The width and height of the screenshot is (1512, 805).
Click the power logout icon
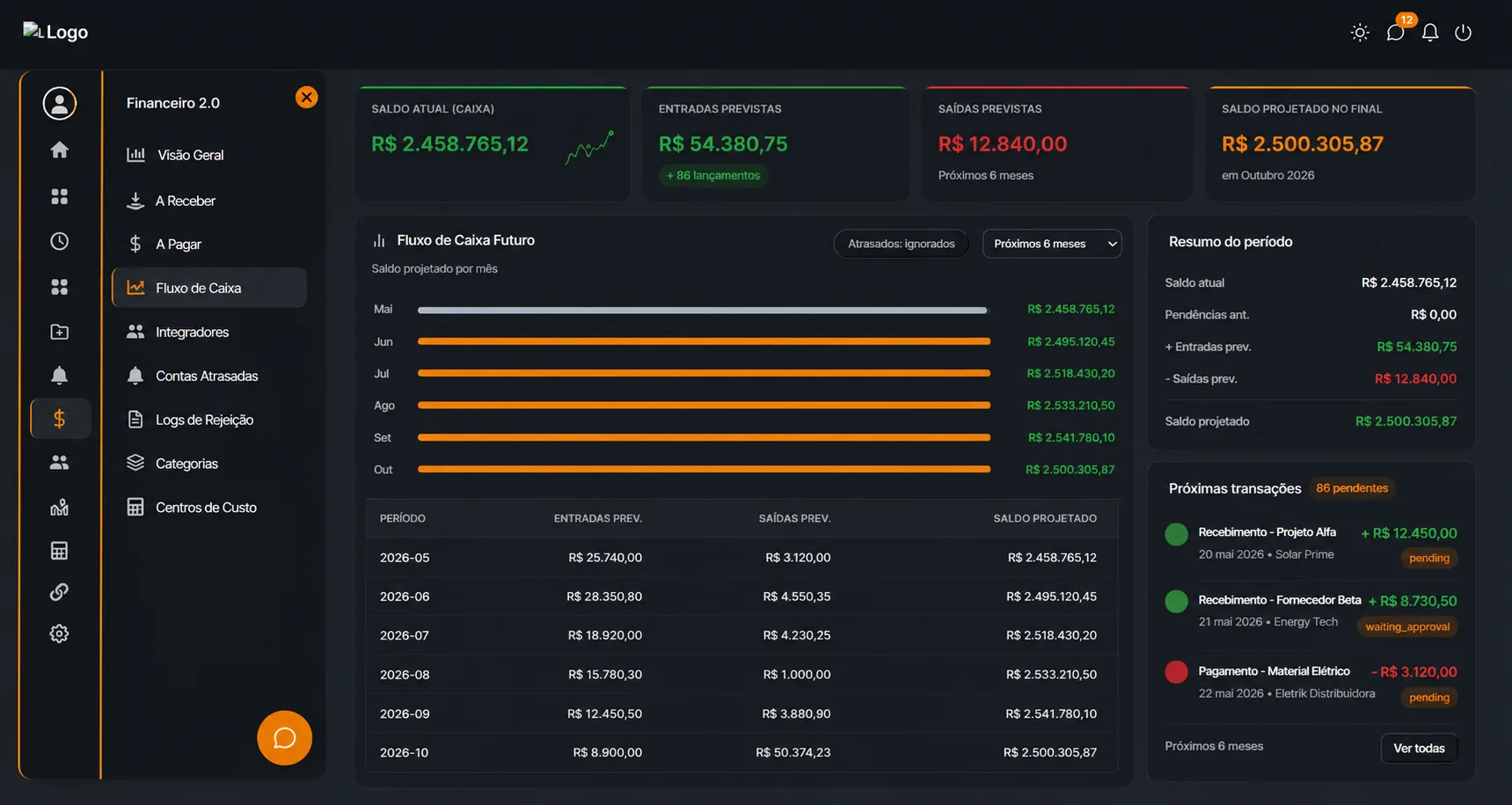[1464, 33]
